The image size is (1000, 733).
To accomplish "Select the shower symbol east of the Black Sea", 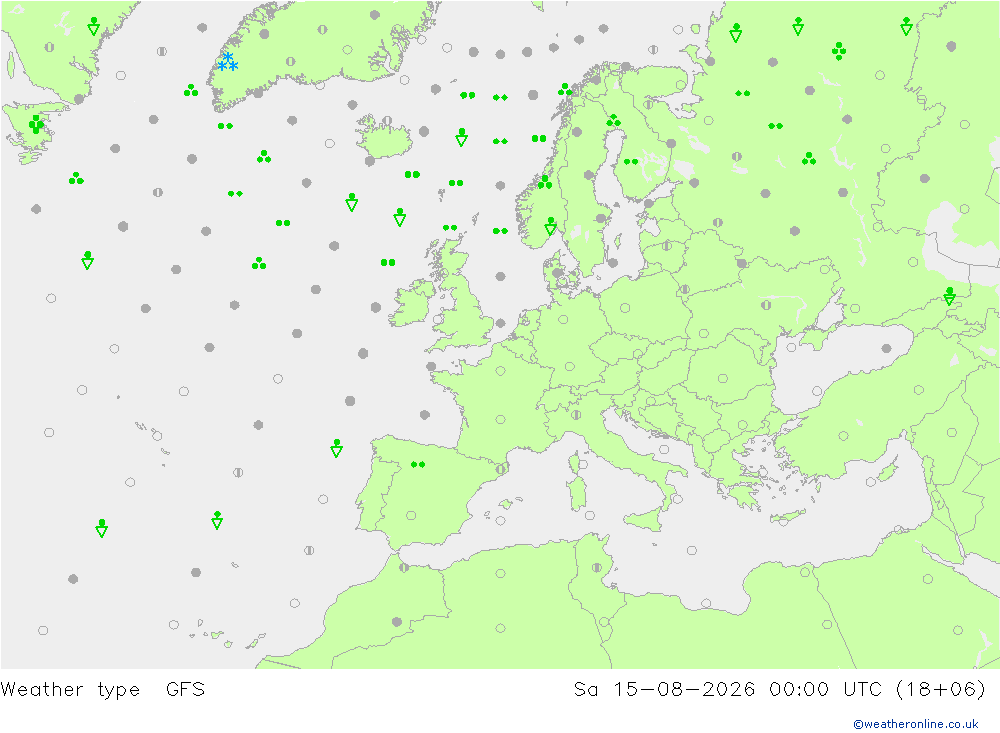I will 949,296.
